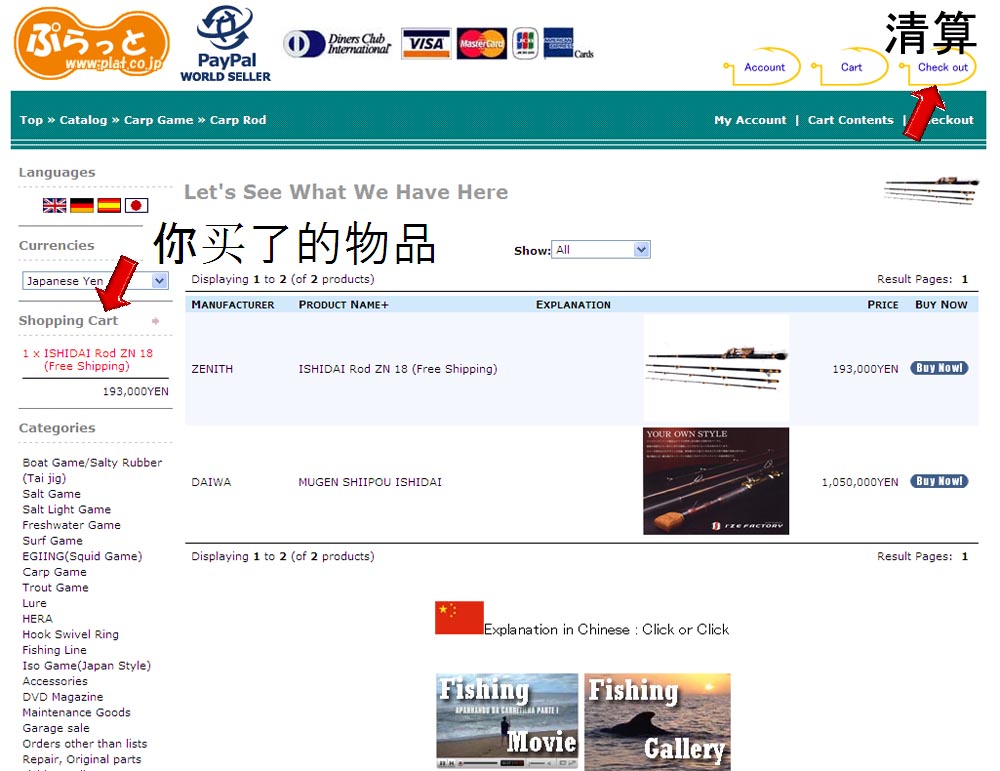Open the Cart hook button
The image size is (1000, 771).
click(850, 67)
